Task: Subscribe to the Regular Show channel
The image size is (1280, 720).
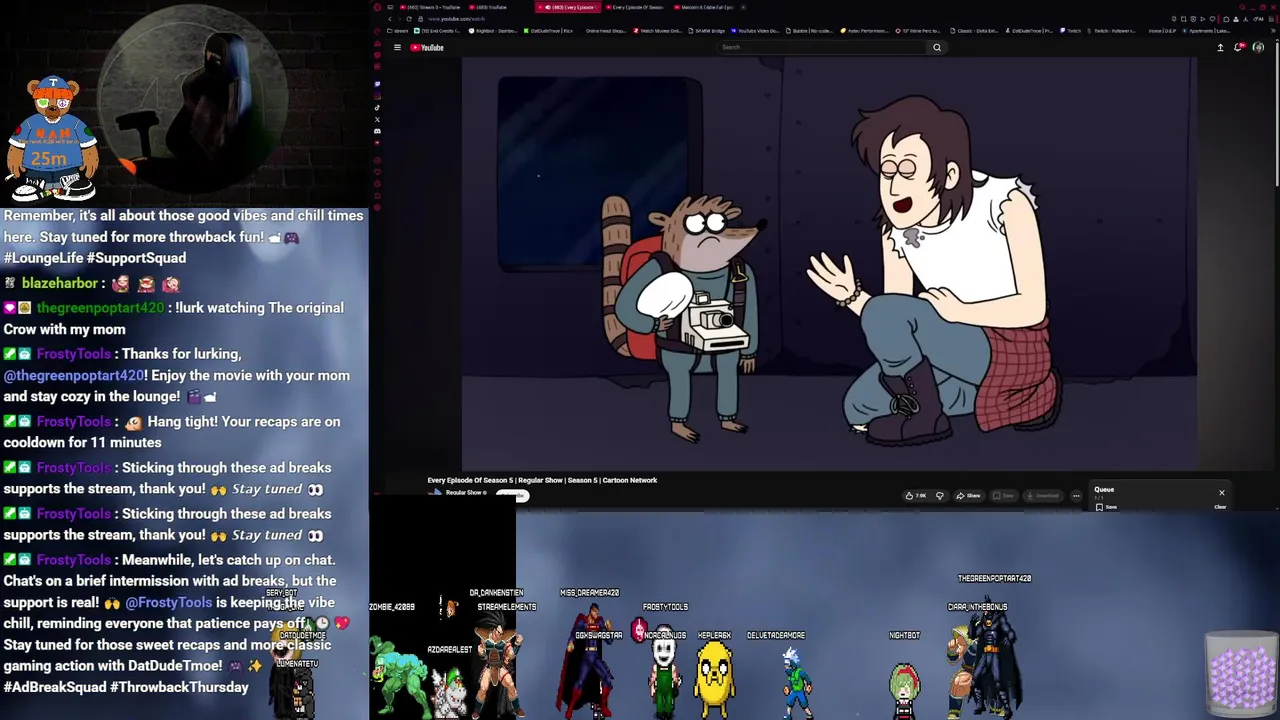Action: point(513,495)
